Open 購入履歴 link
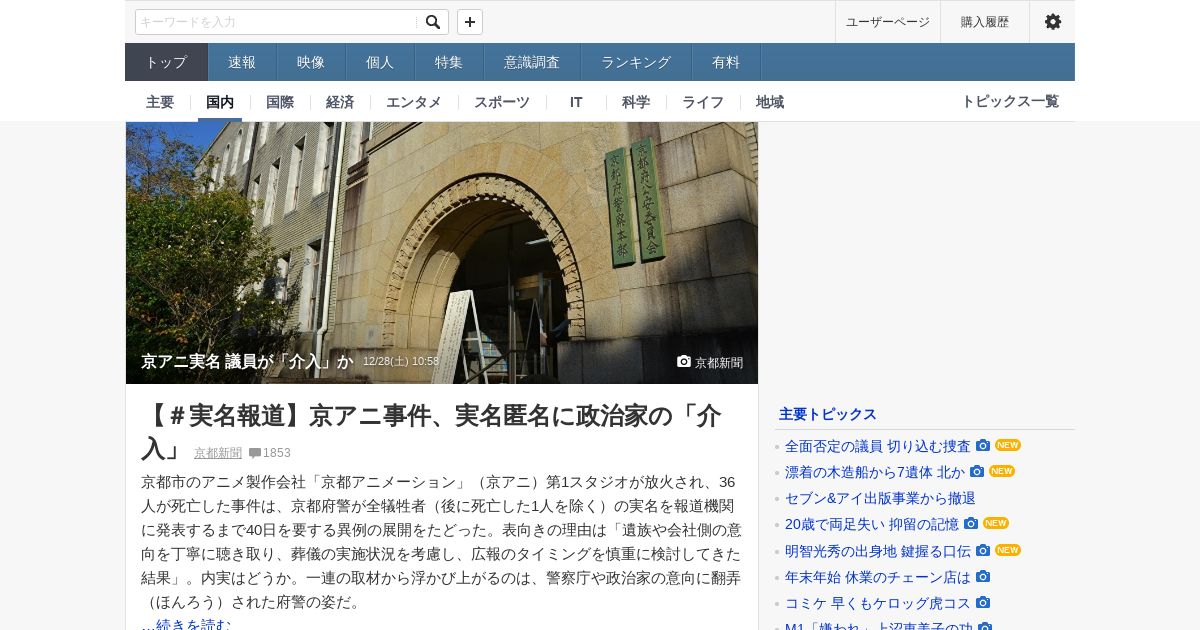The image size is (1200, 630). click(x=985, y=22)
